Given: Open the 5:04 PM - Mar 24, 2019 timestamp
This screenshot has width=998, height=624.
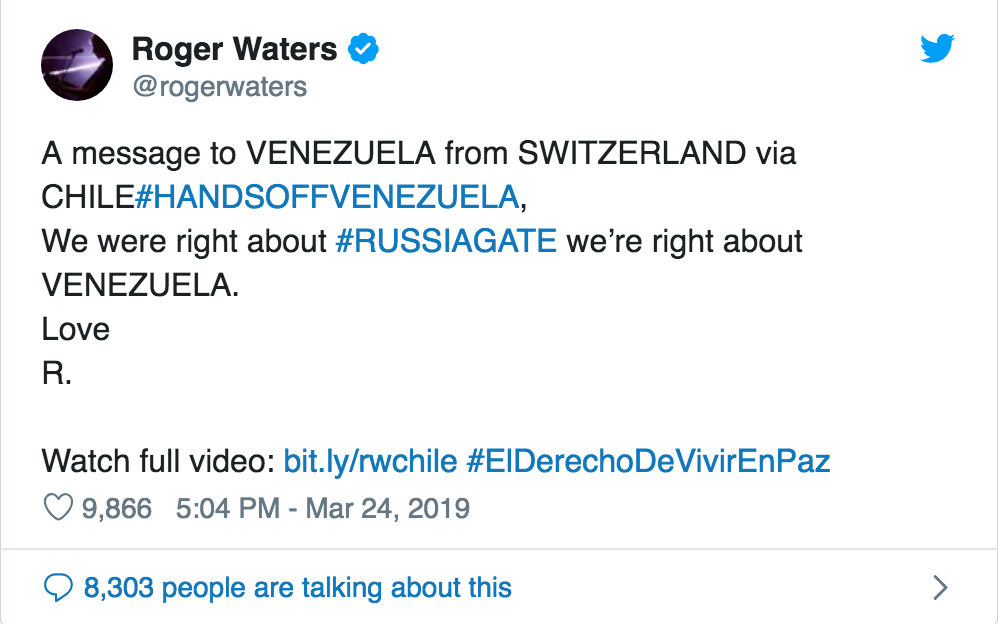Looking at the screenshot, I should 322,508.
